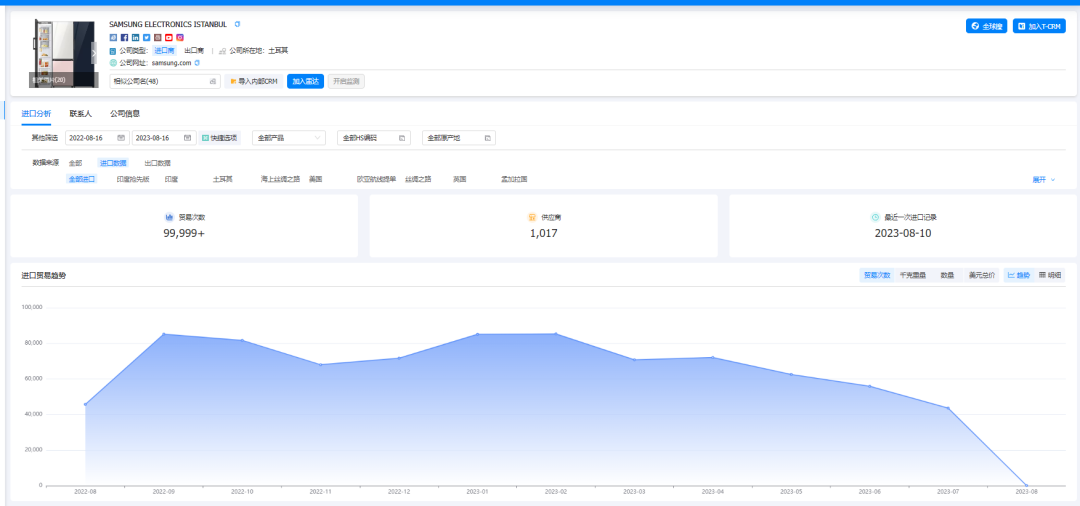1080x506 pixels.
Task: Click the 全球搜 button
Action: (x=985, y=26)
